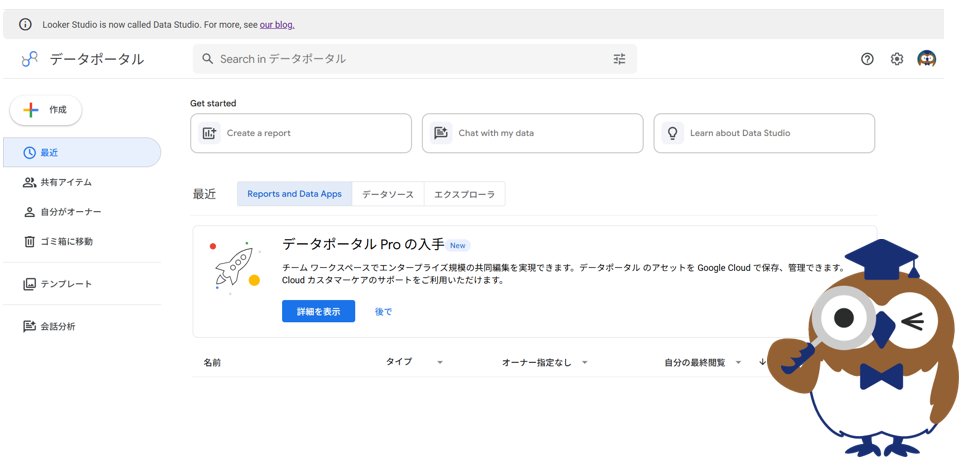963x471 pixels.
Task: Open 最近 in the sidebar
Action: pyautogui.click(x=82, y=153)
